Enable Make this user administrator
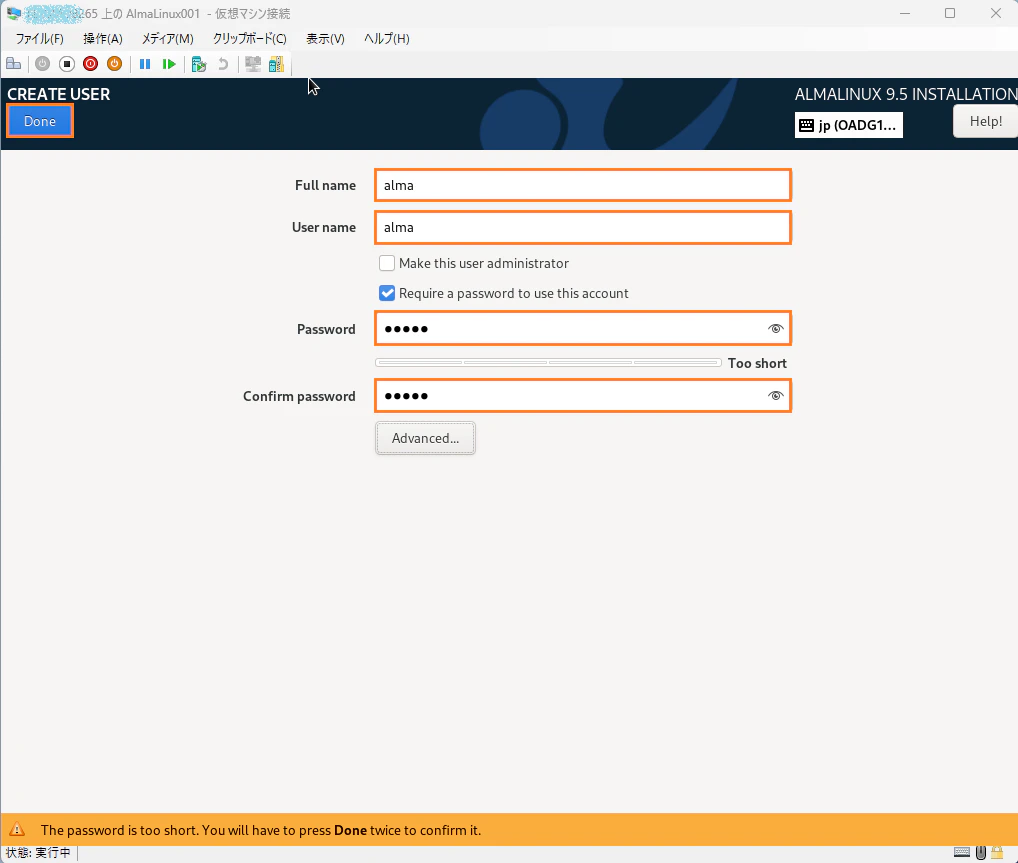The height and width of the screenshot is (863, 1018). tap(387, 263)
